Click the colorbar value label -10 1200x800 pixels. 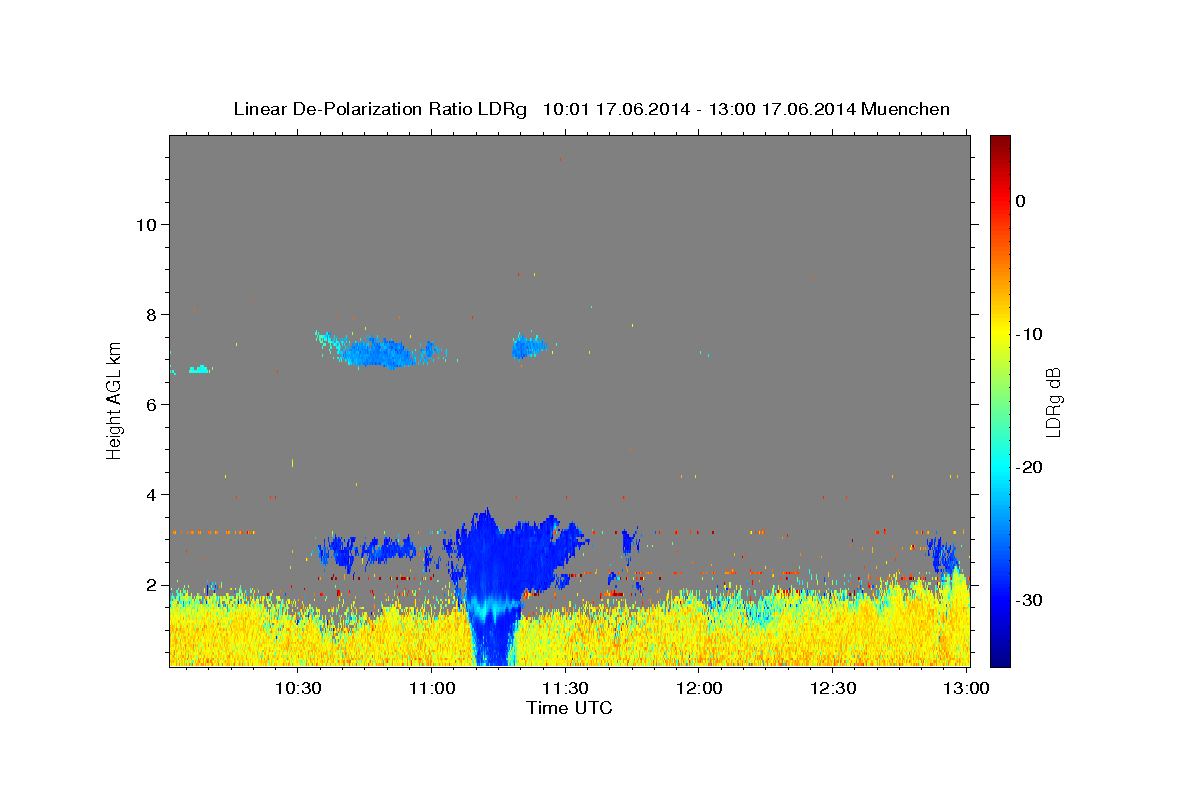[x=1031, y=334]
